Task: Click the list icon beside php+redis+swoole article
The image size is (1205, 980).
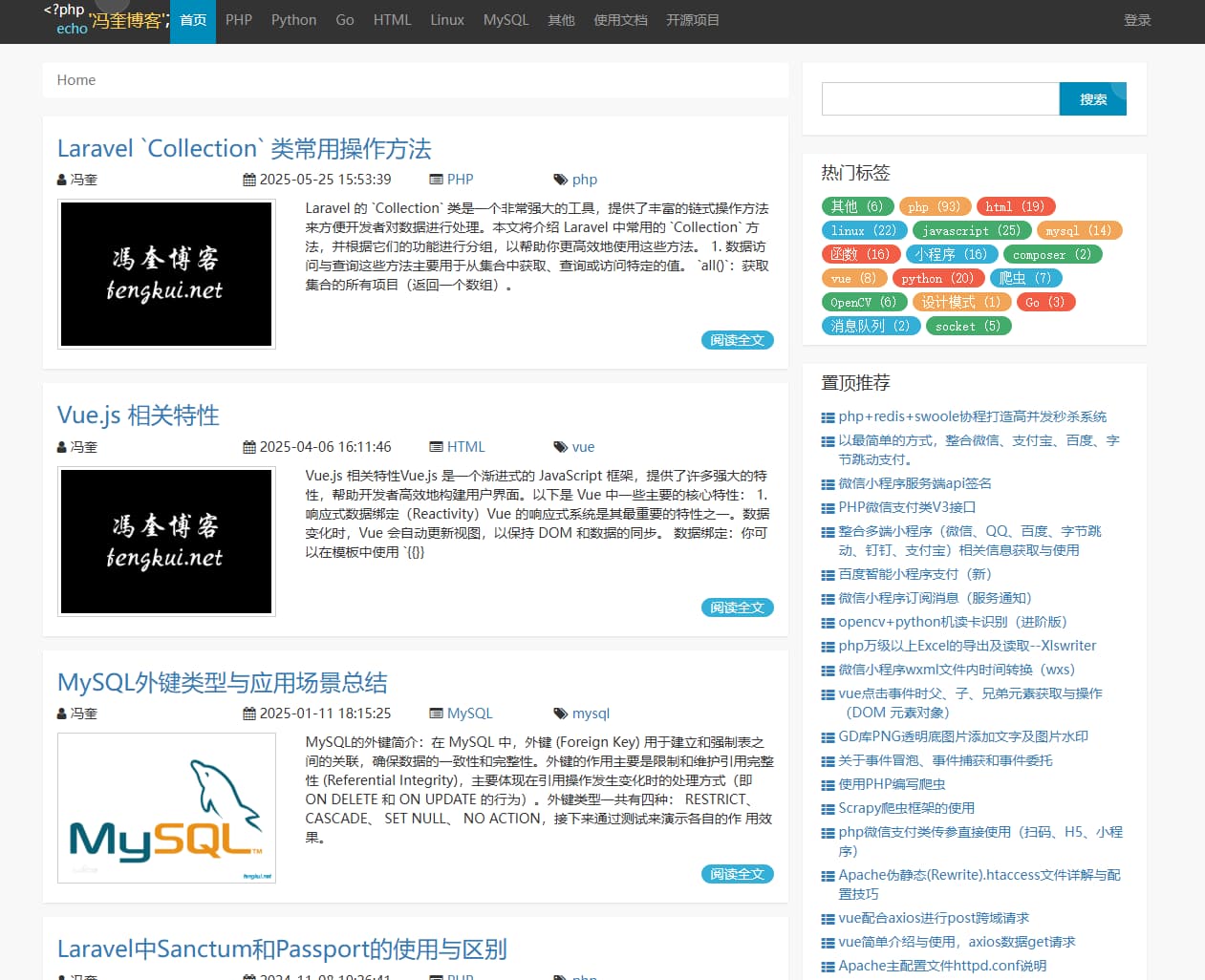Action: point(828,417)
